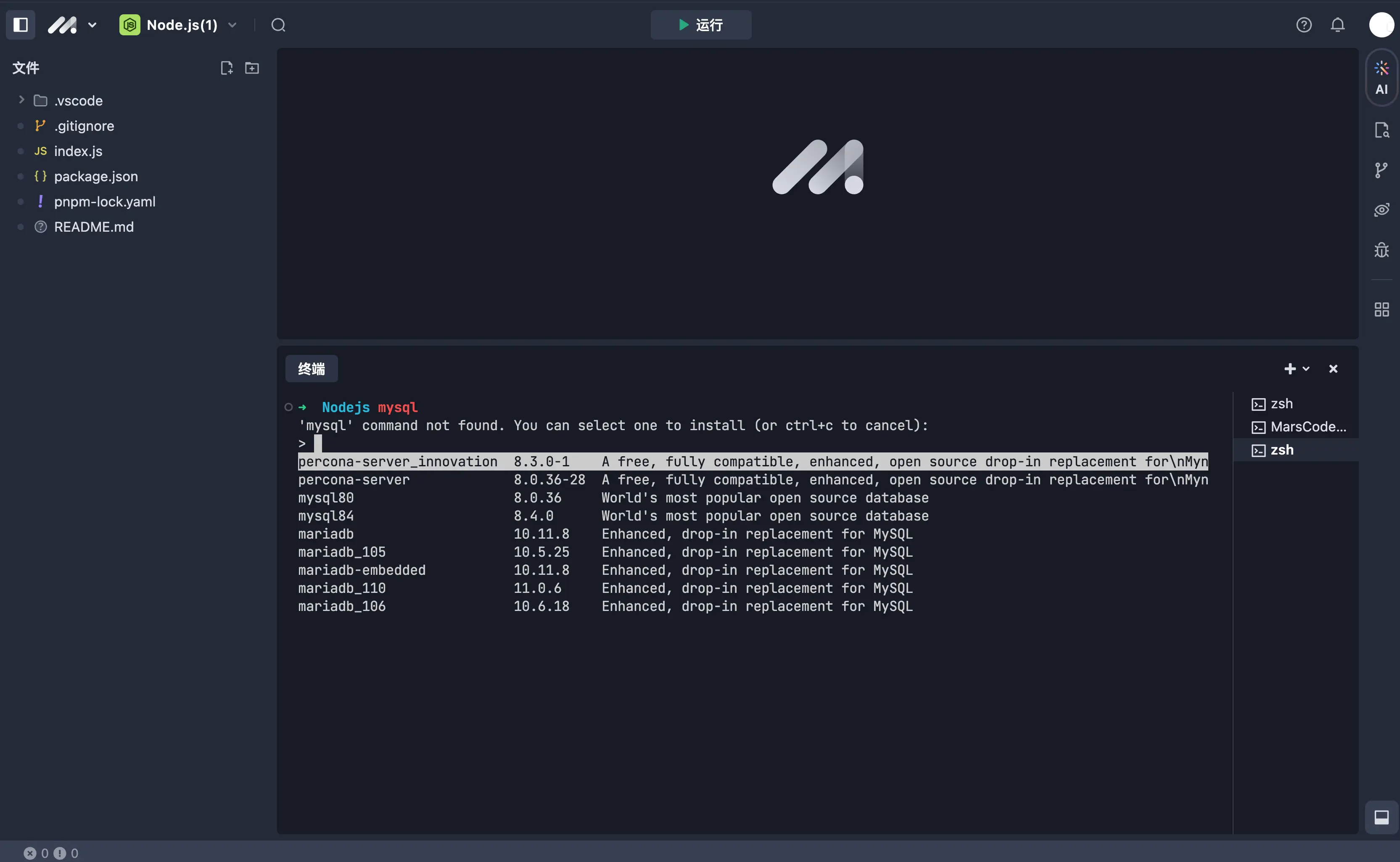Image resolution: width=1400 pixels, height=862 pixels.
Task: Select the mysql80 package row
Action: pyautogui.click(x=613, y=498)
